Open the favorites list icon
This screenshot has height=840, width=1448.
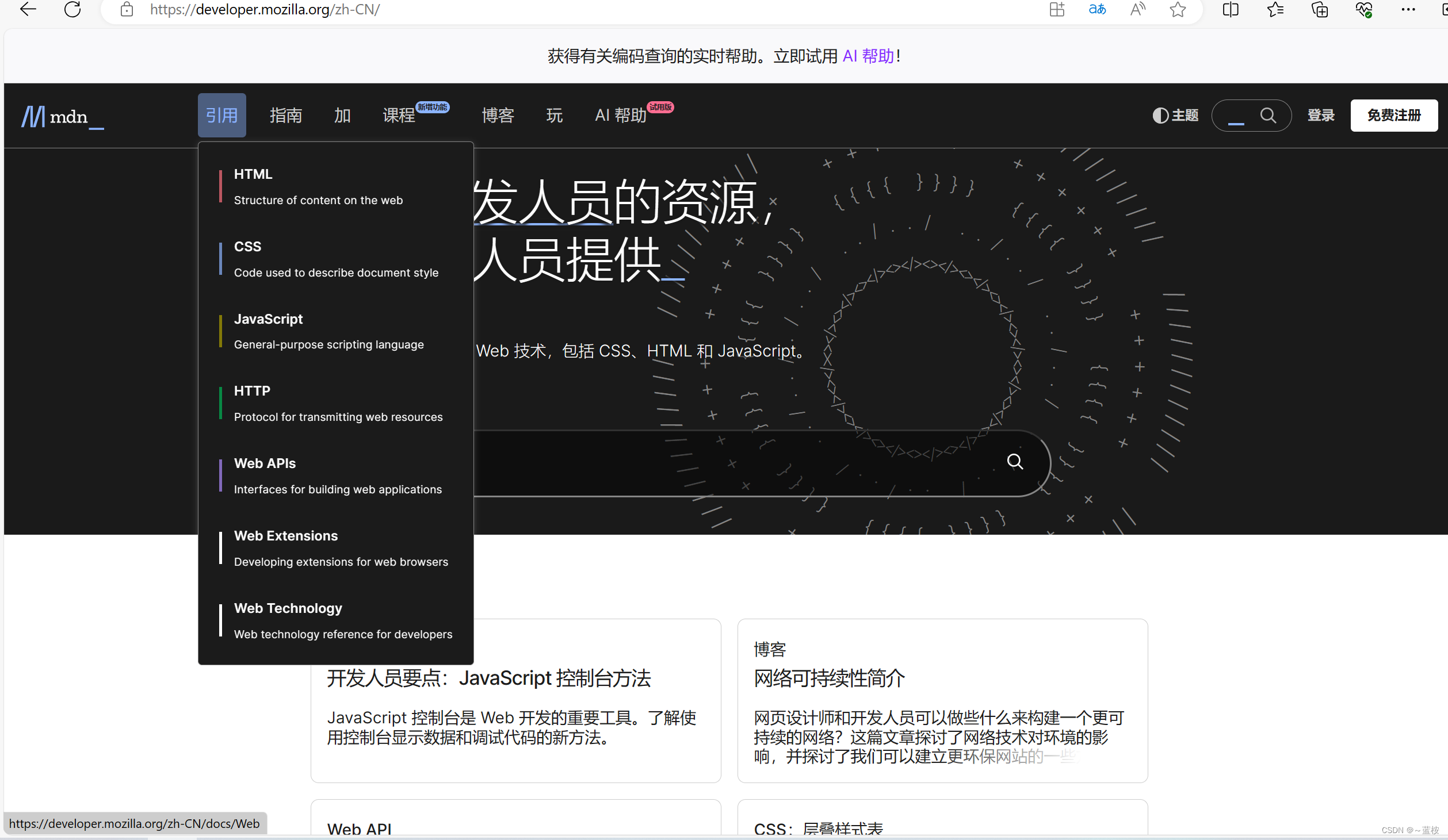tap(1275, 9)
